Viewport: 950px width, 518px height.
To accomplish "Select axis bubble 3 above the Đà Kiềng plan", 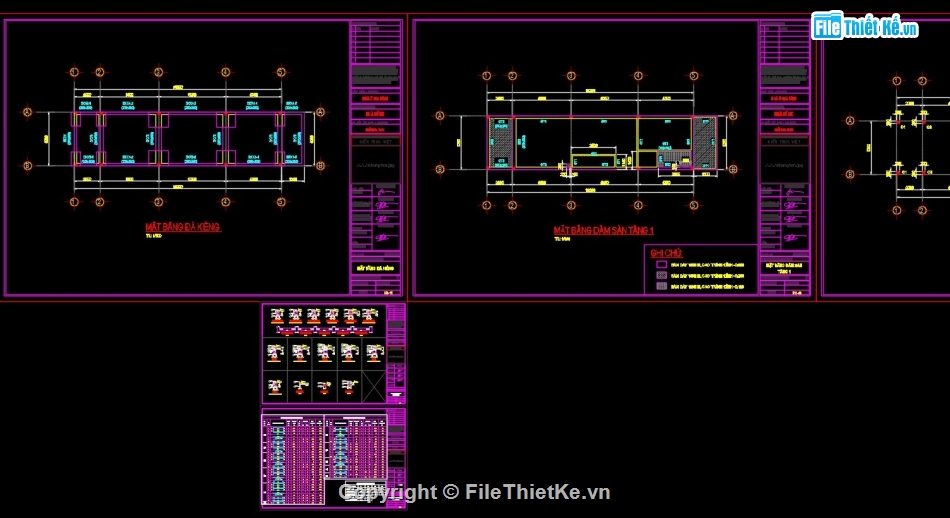I will [x=159, y=72].
